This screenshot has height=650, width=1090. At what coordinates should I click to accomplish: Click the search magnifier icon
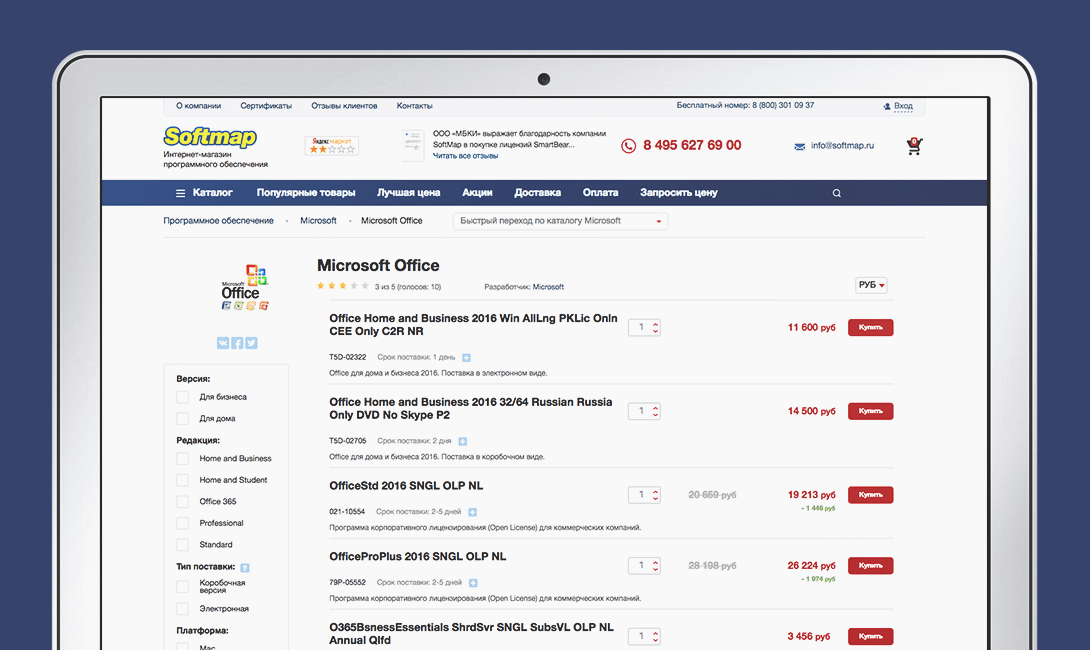point(837,193)
